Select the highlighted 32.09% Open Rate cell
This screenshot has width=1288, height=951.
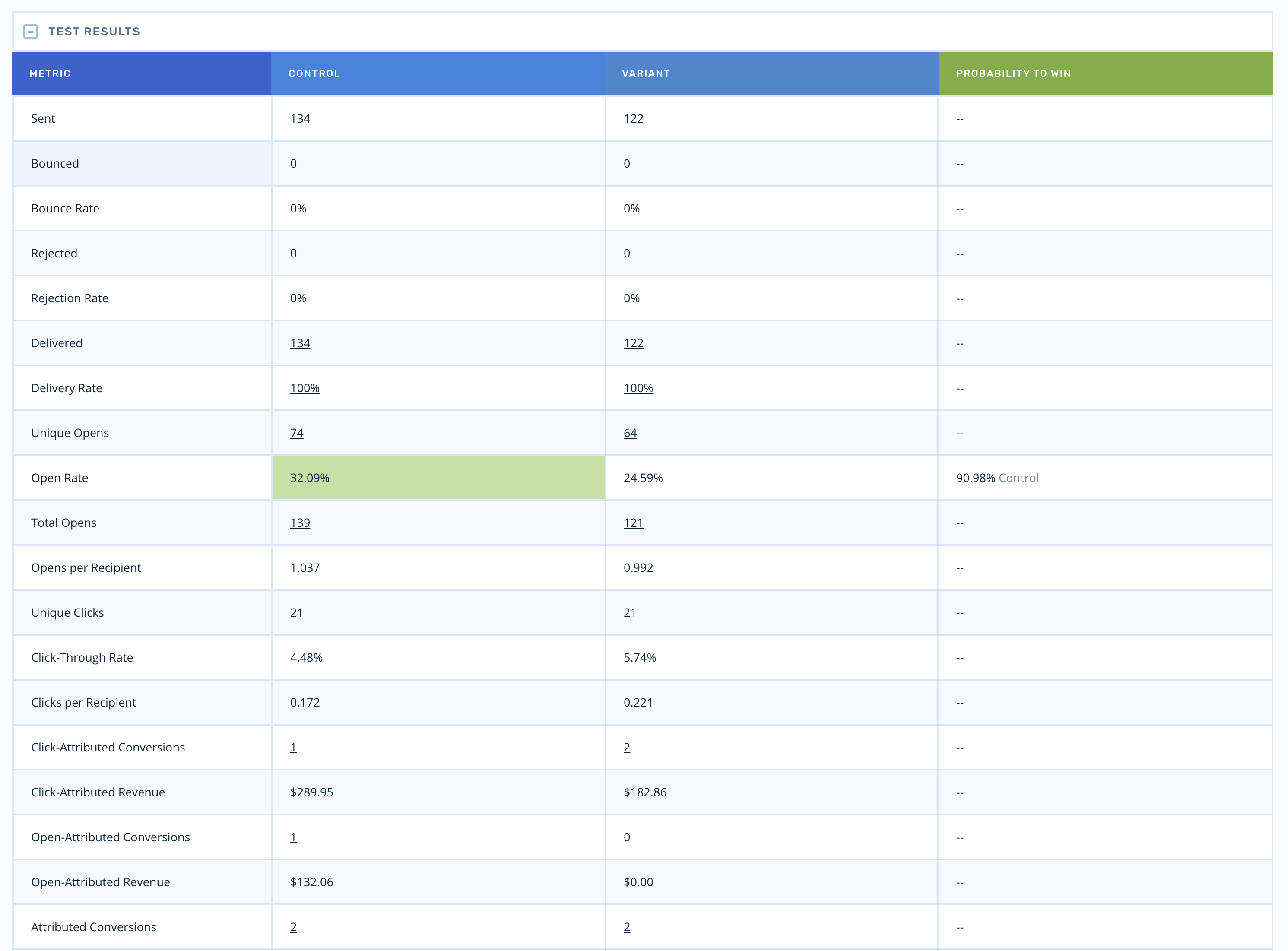point(438,478)
